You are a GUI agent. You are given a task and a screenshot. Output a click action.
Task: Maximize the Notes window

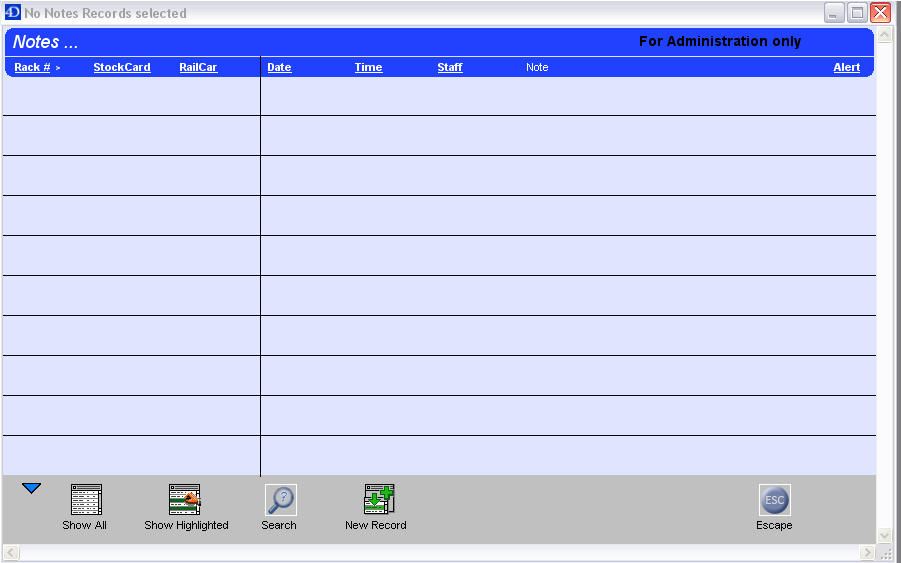(857, 13)
